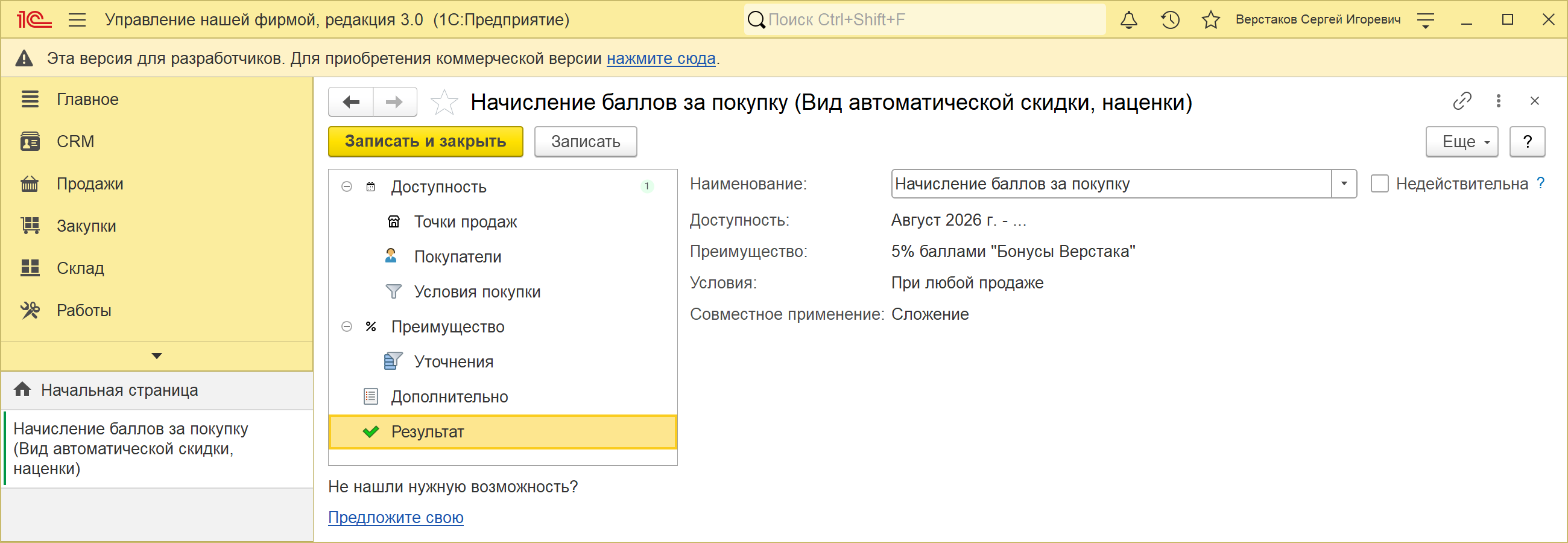Click the Работы tools icon
Screen dimensions: 1568x543
[30, 310]
